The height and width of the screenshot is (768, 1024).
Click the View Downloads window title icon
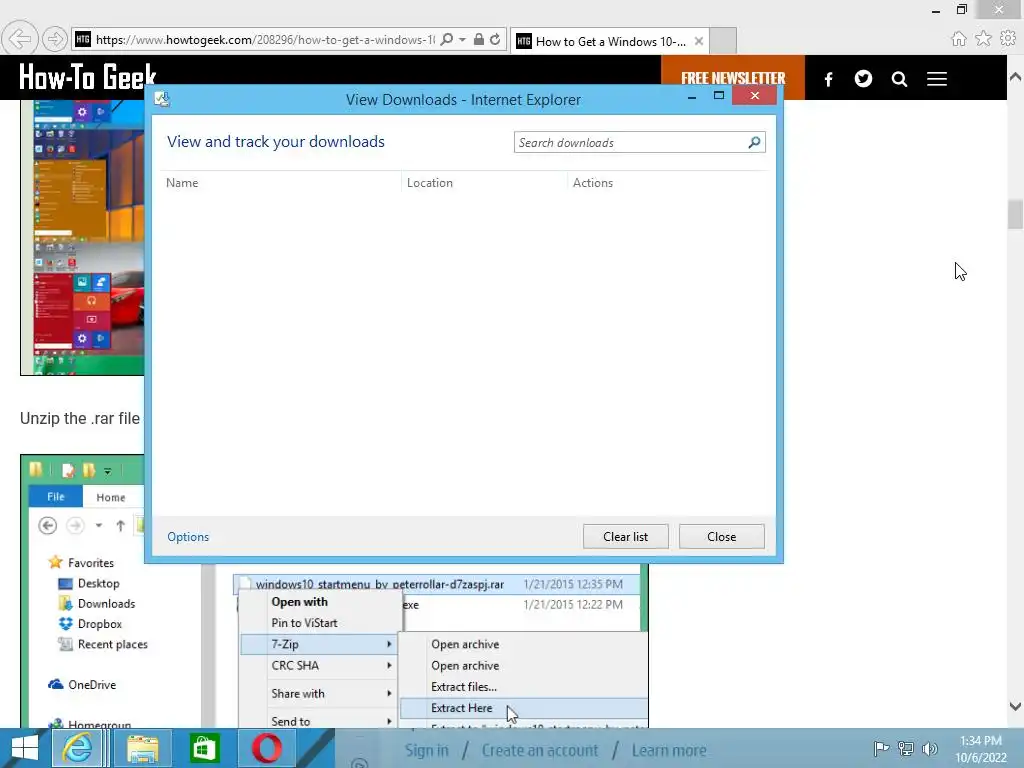[x=161, y=99]
